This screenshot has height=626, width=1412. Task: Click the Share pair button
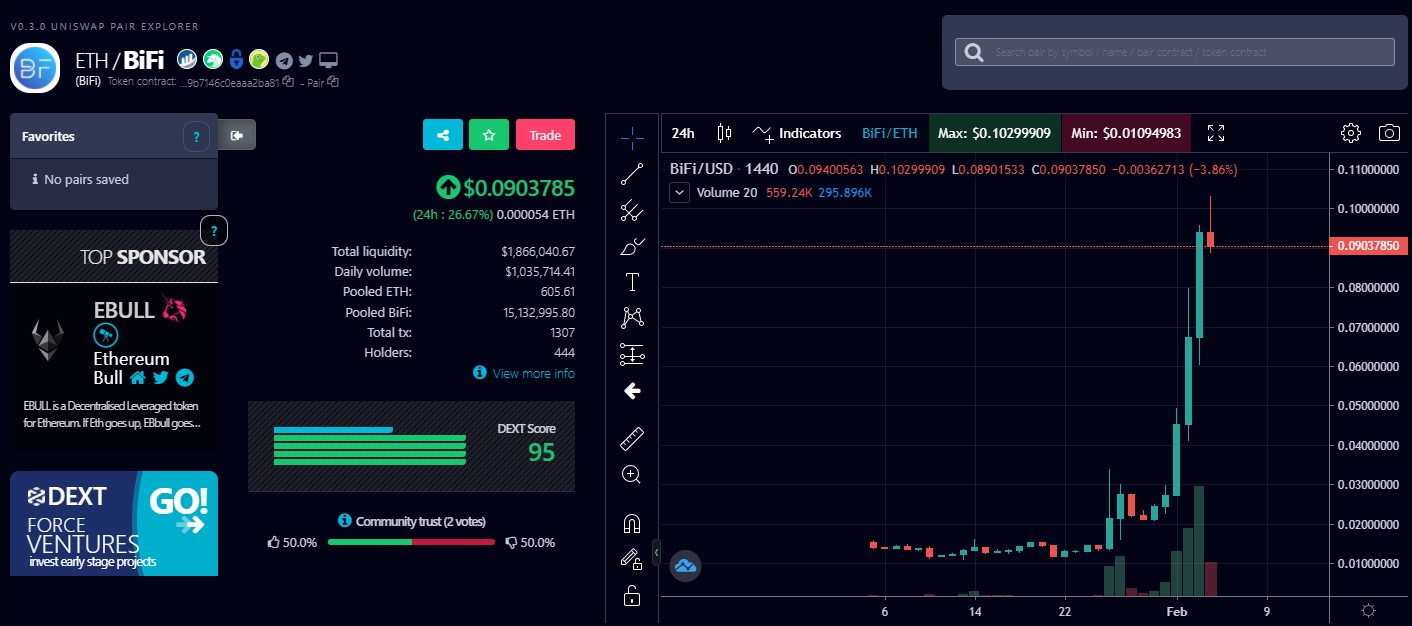tap(443, 135)
